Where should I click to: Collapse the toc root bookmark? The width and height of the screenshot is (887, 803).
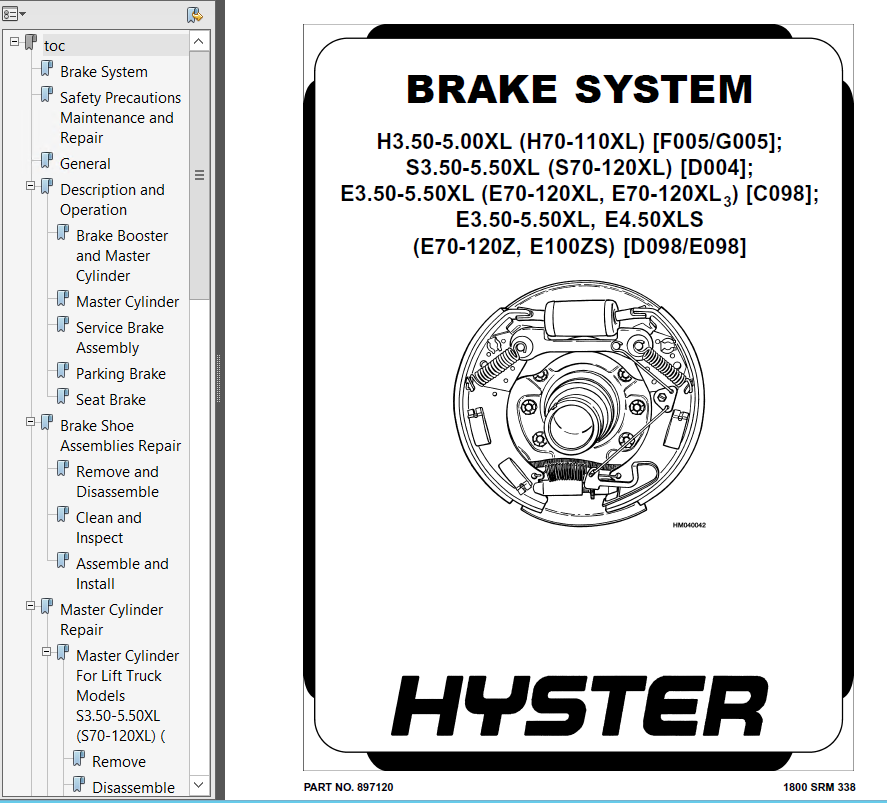tap(15, 41)
